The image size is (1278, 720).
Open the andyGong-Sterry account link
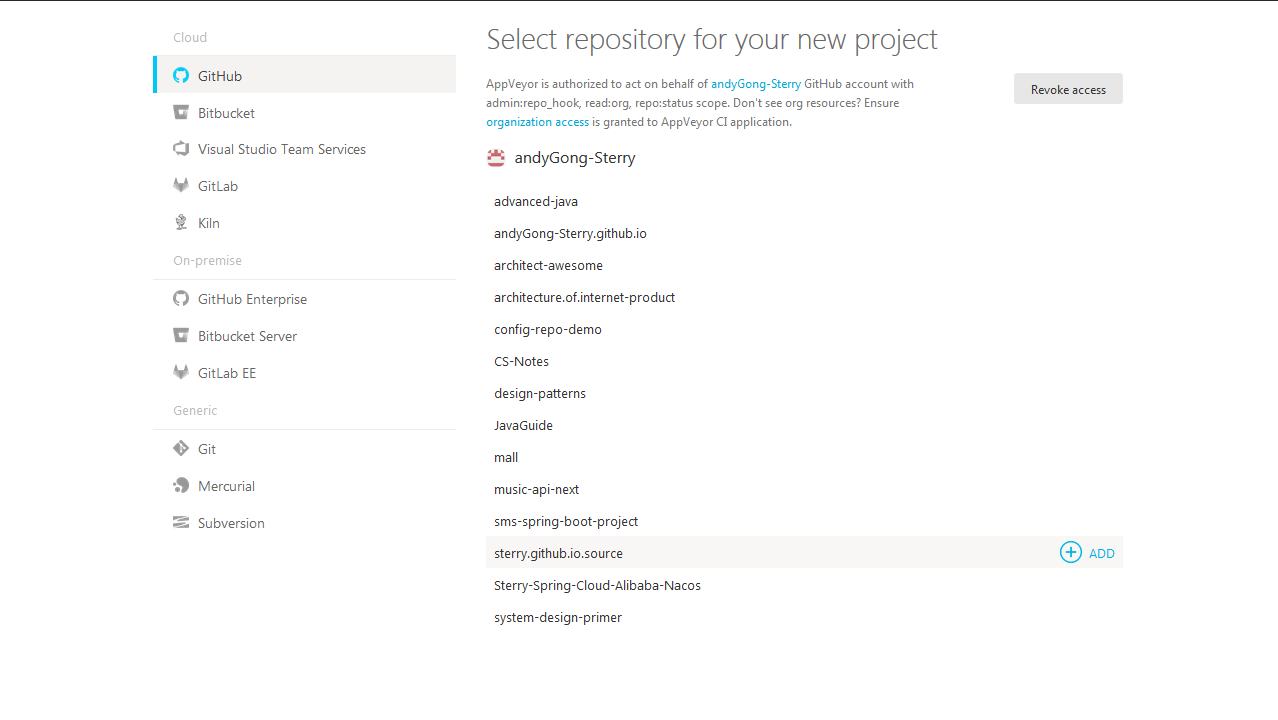(756, 84)
